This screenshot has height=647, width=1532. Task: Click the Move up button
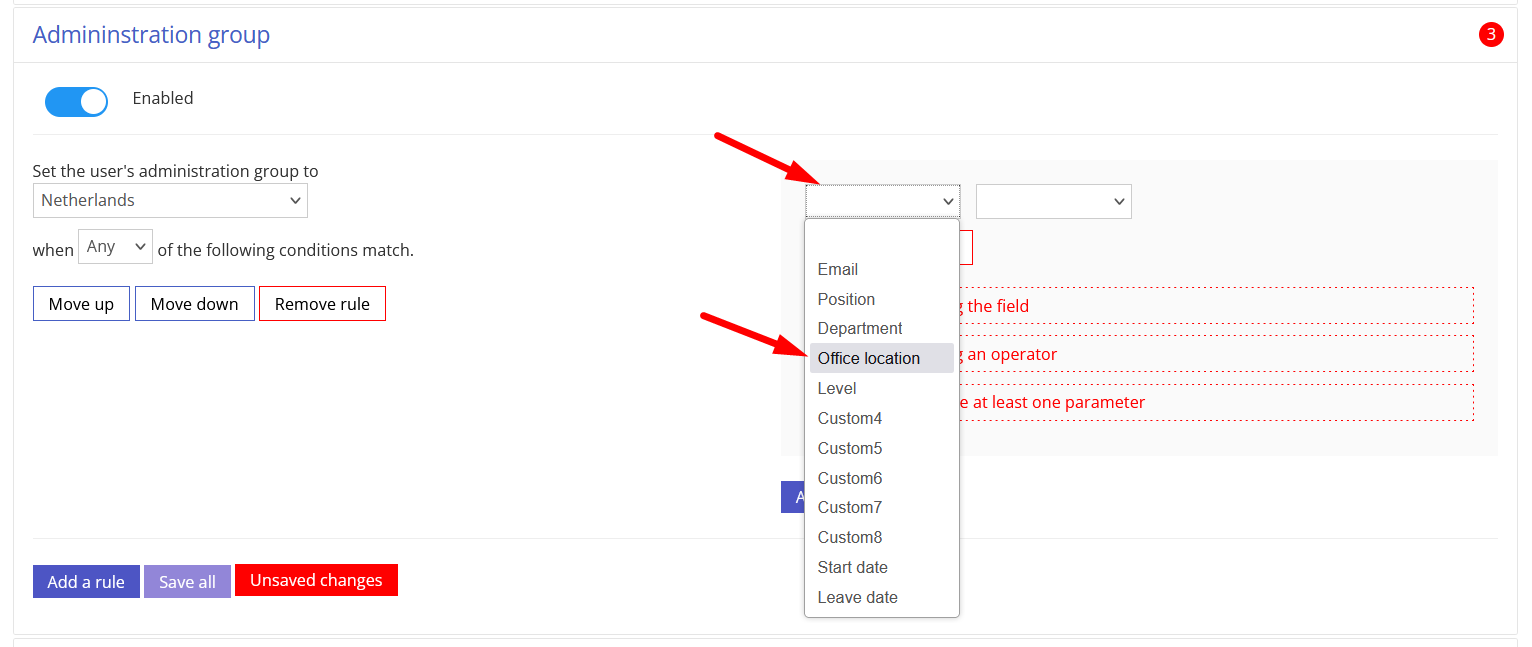pos(81,304)
